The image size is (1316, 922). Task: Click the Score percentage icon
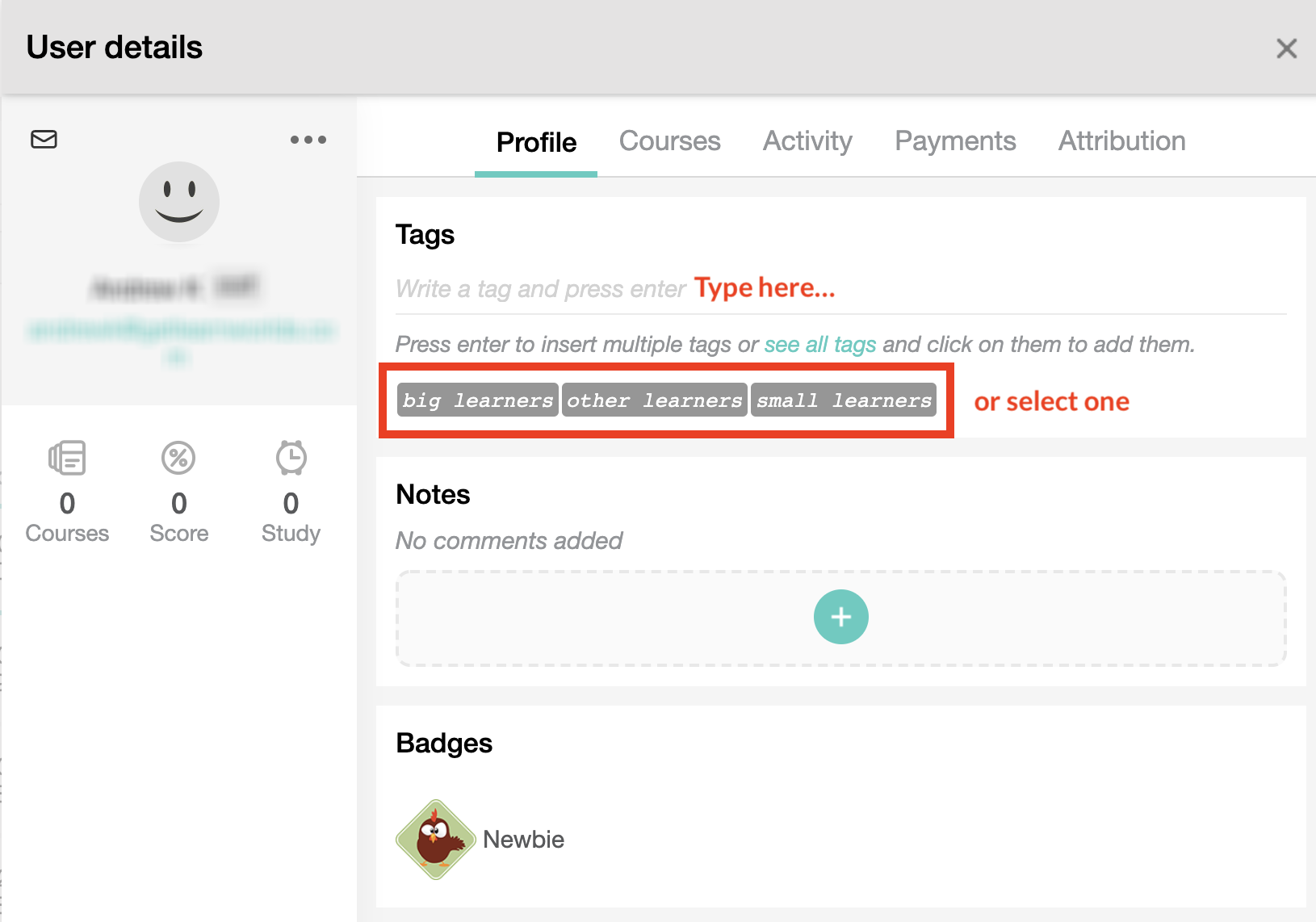(x=178, y=457)
